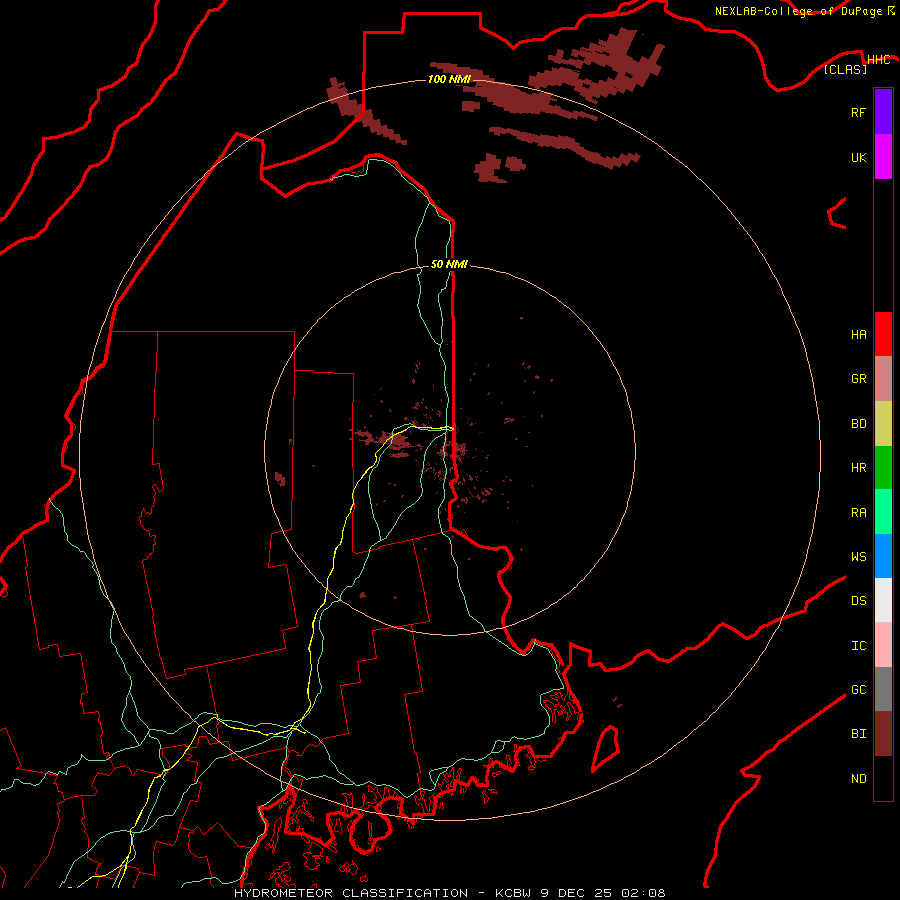900x900 pixels.
Task: Click the 'BI' legend label text
Action: [858, 734]
